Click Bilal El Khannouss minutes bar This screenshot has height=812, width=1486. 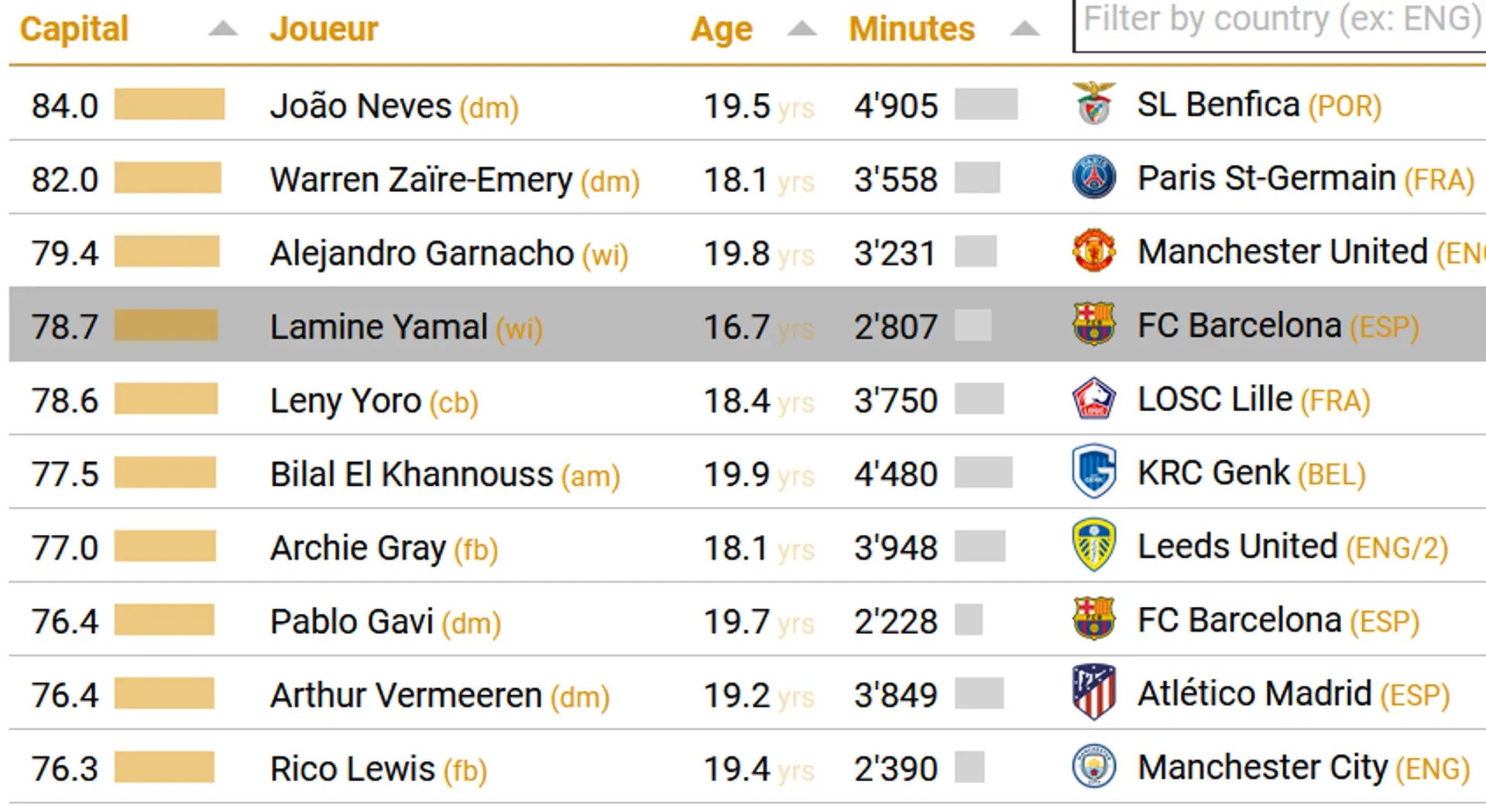pos(983,473)
